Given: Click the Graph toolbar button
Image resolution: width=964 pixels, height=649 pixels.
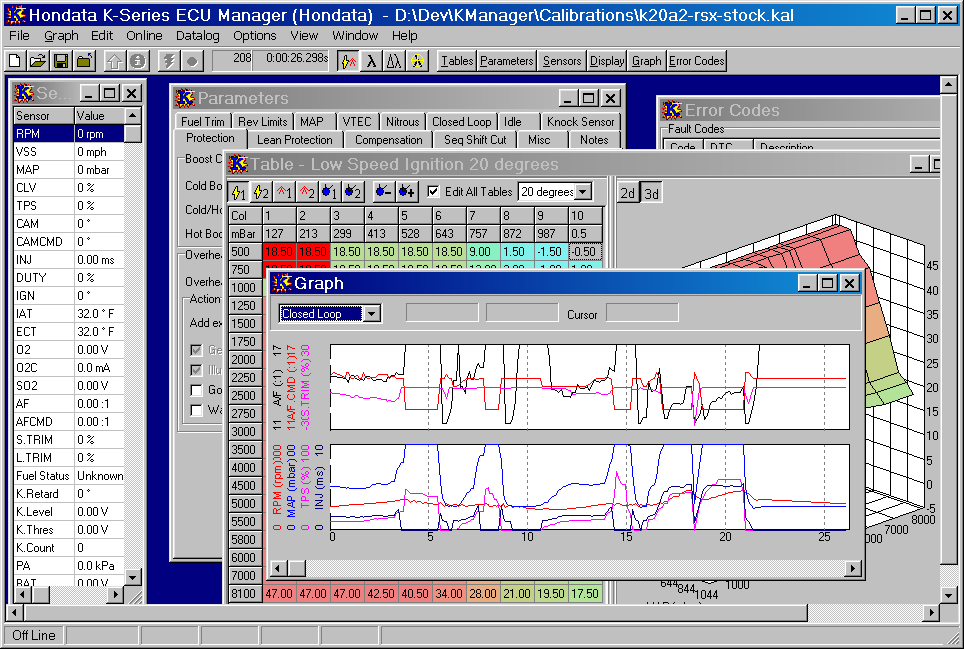Looking at the screenshot, I should pyautogui.click(x=646, y=61).
